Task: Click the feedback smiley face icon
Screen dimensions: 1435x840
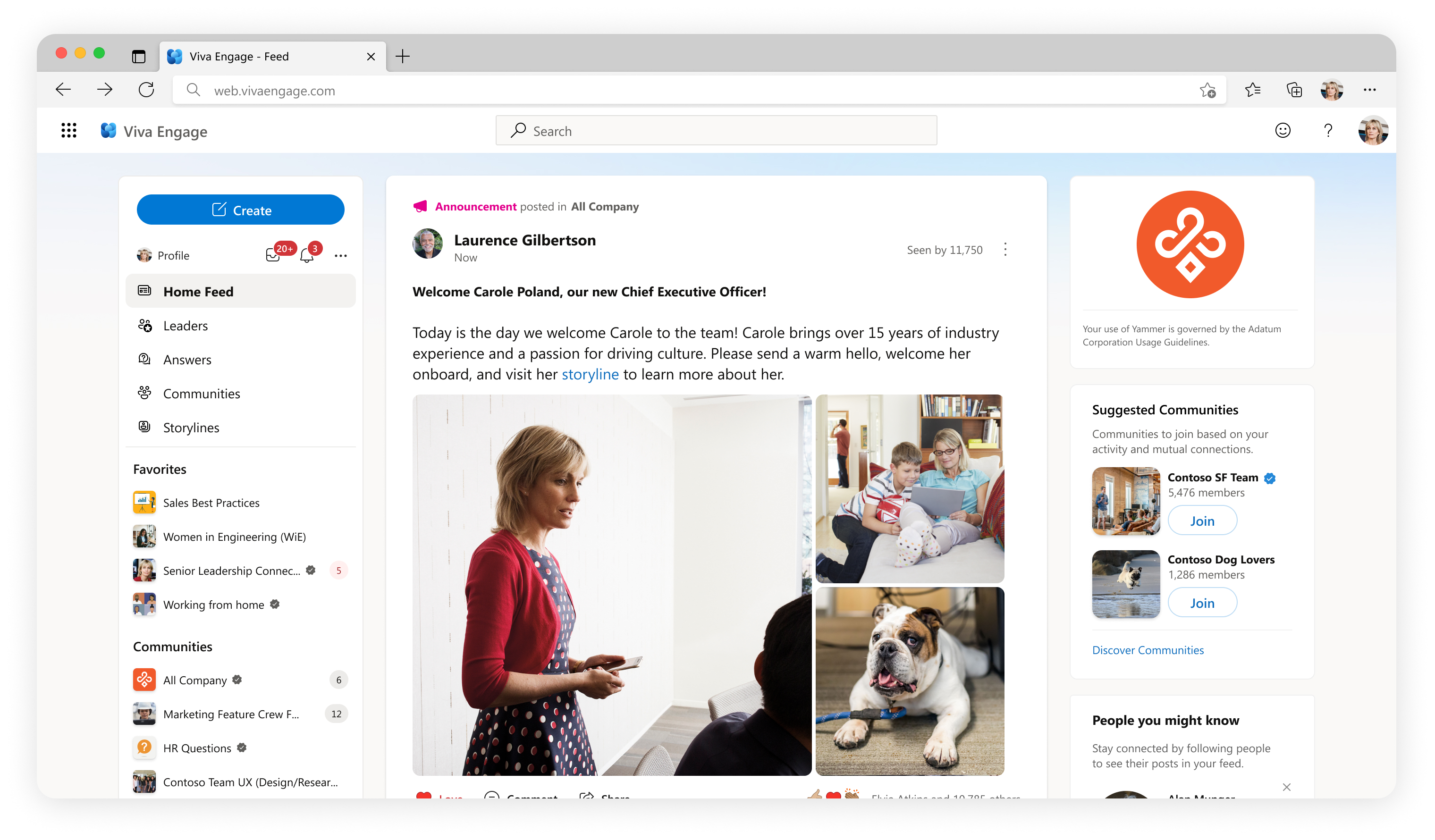Action: tap(1283, 131)
